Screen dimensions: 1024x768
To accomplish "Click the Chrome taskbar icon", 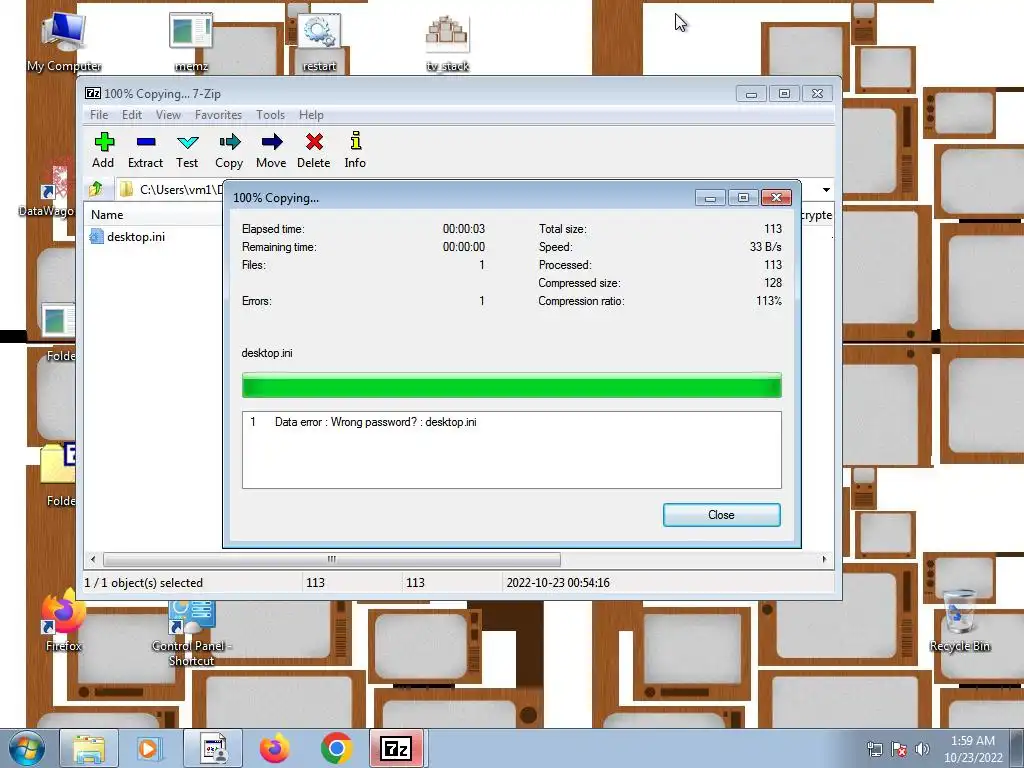I will tap(336, 748).
